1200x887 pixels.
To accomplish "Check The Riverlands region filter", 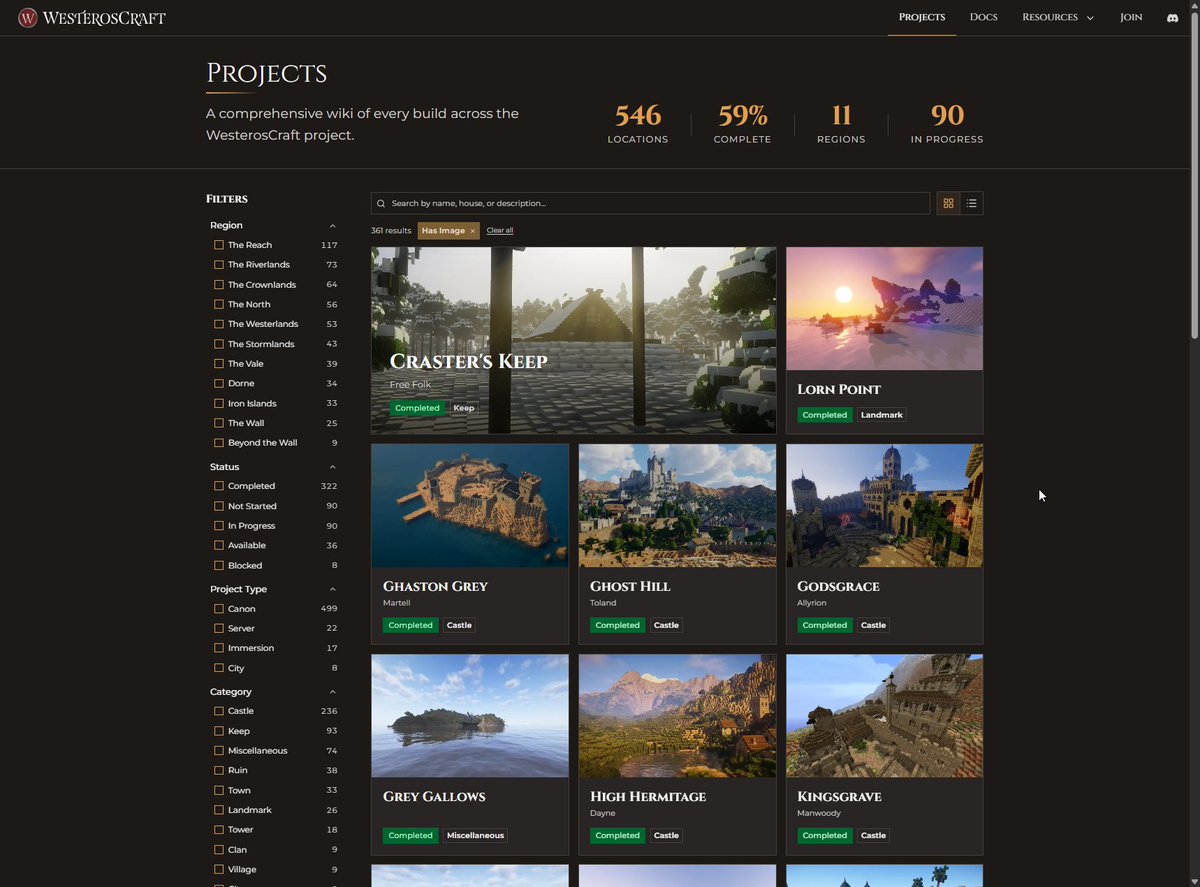I will pyautogui.click(x=219, y=265).
